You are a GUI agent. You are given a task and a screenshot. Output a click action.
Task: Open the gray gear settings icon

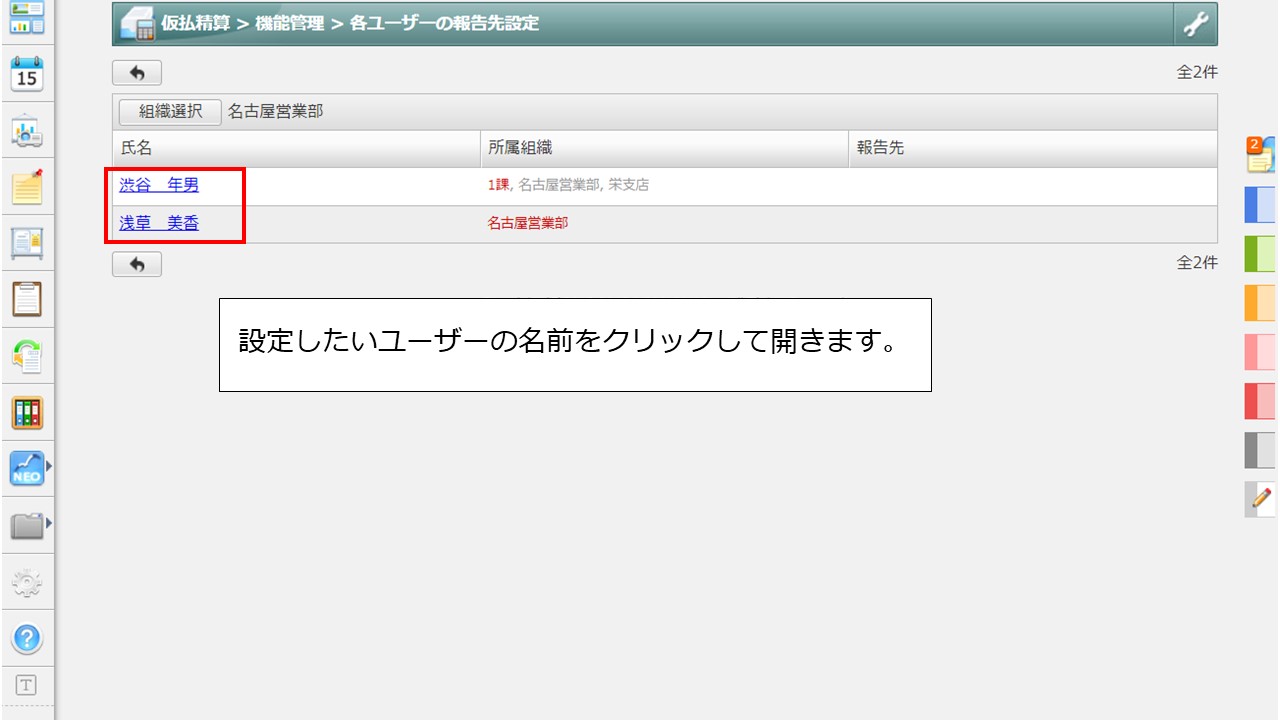coord(27,581)
